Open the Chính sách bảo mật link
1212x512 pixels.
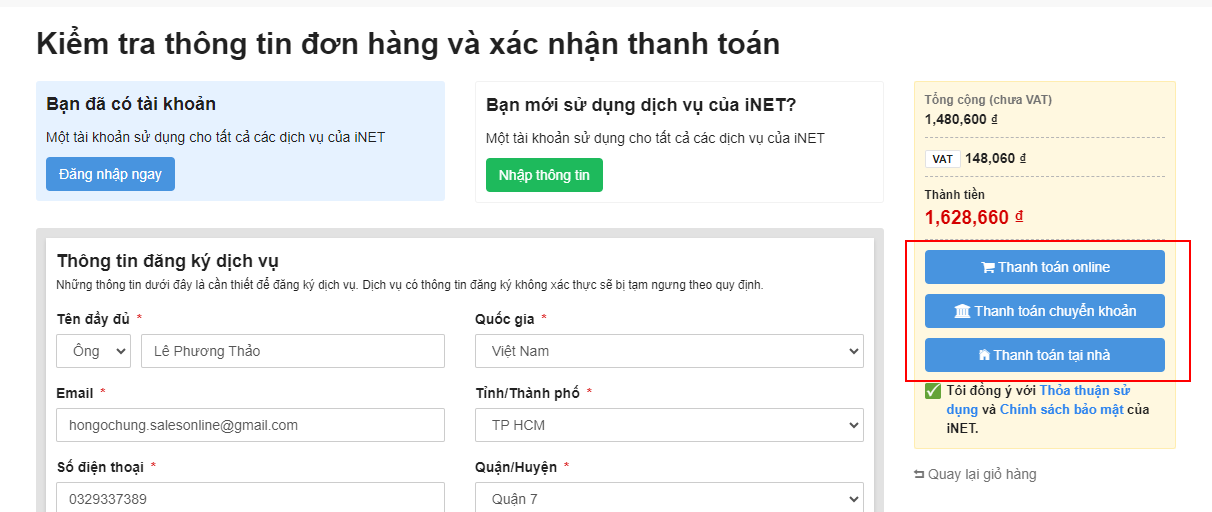[1061, 409]
